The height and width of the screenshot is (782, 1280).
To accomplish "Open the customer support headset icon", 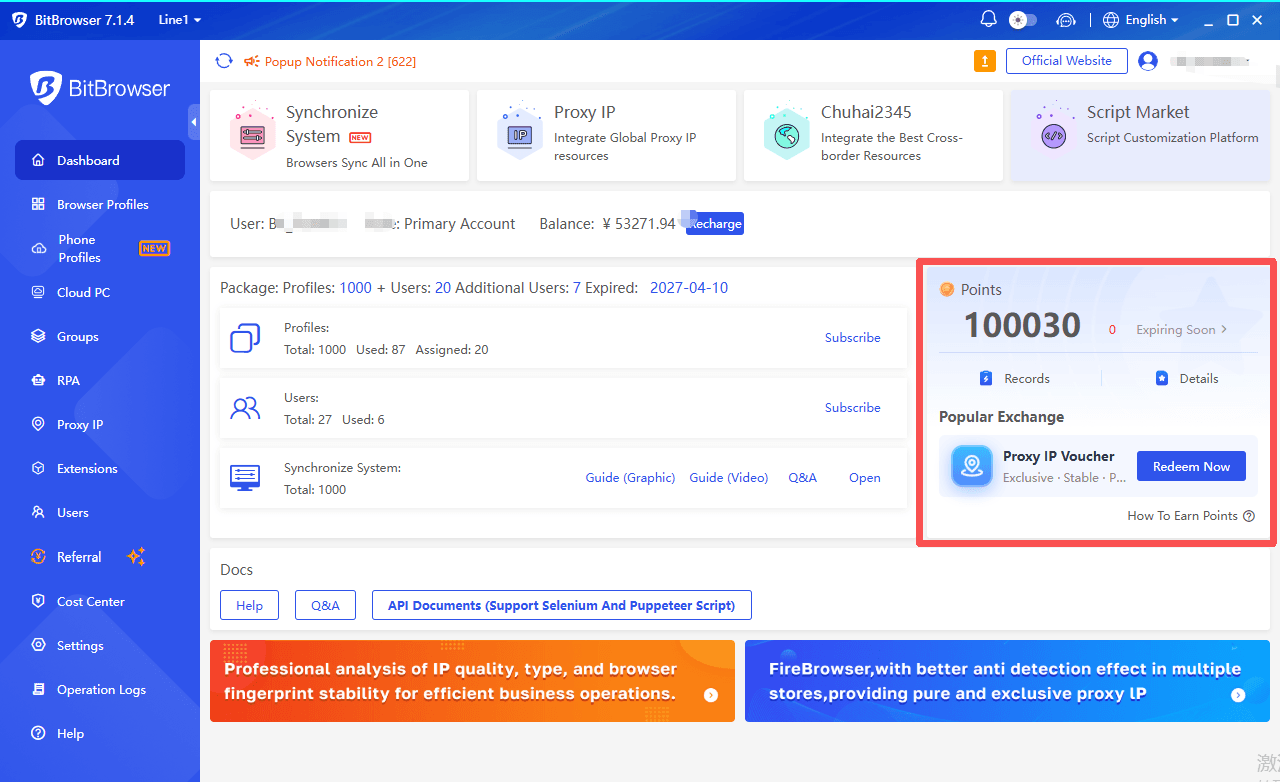I will click(x=1066, y=20).
